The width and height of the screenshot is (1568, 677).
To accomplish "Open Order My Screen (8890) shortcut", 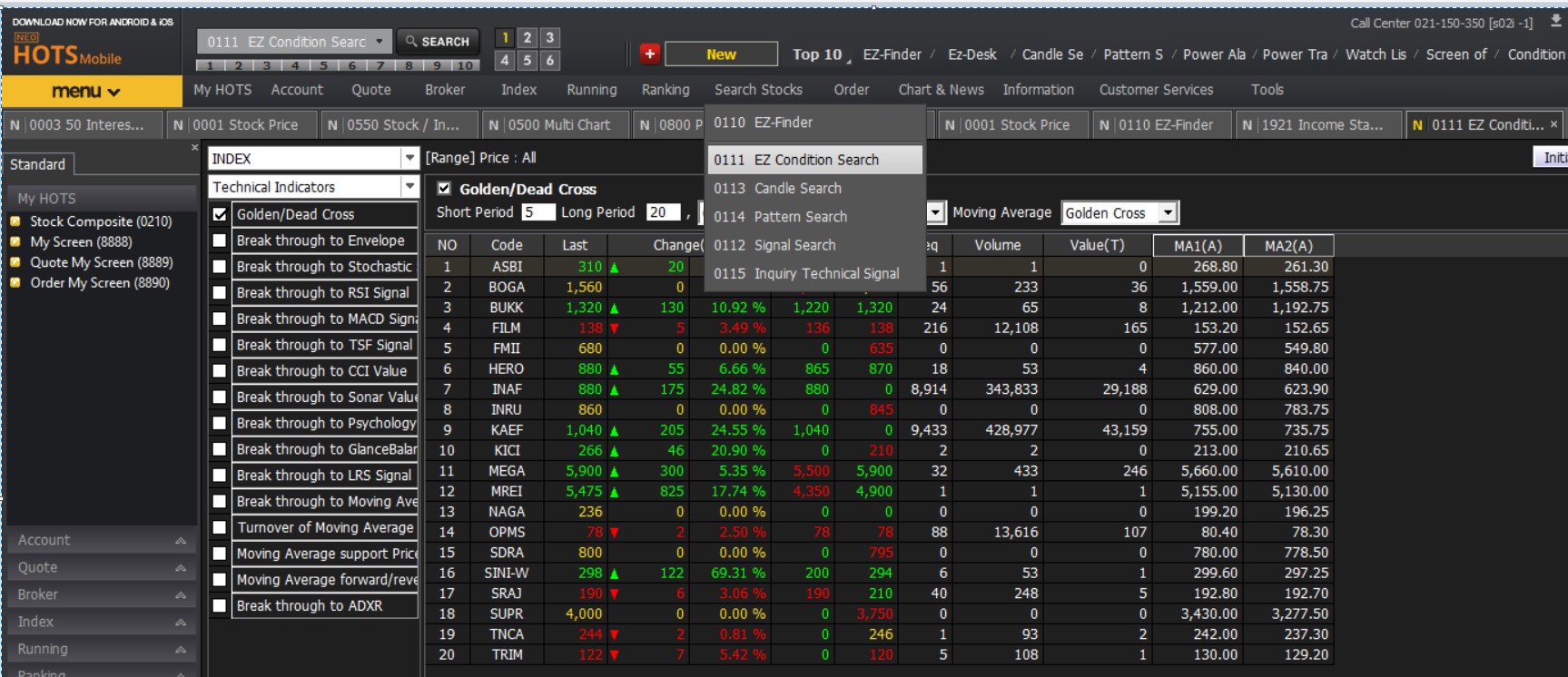I will pyautogui.click(x=99, y=282).
